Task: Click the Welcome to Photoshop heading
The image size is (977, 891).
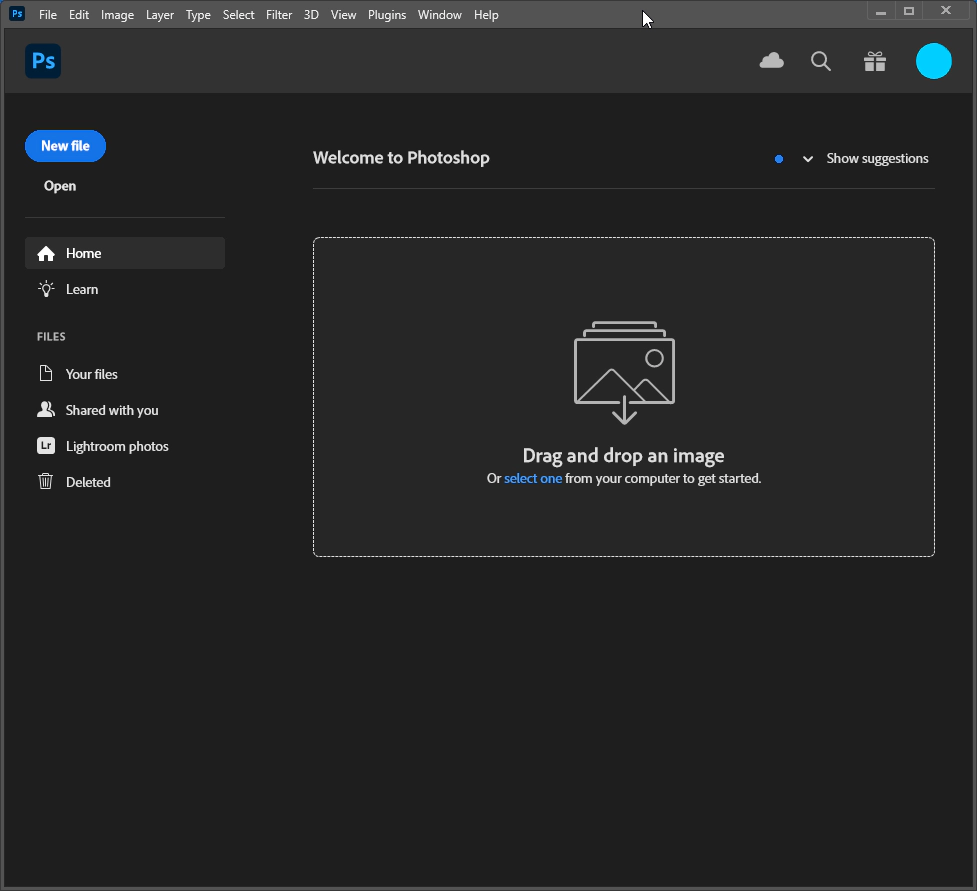Action: [x=401, y=158]
